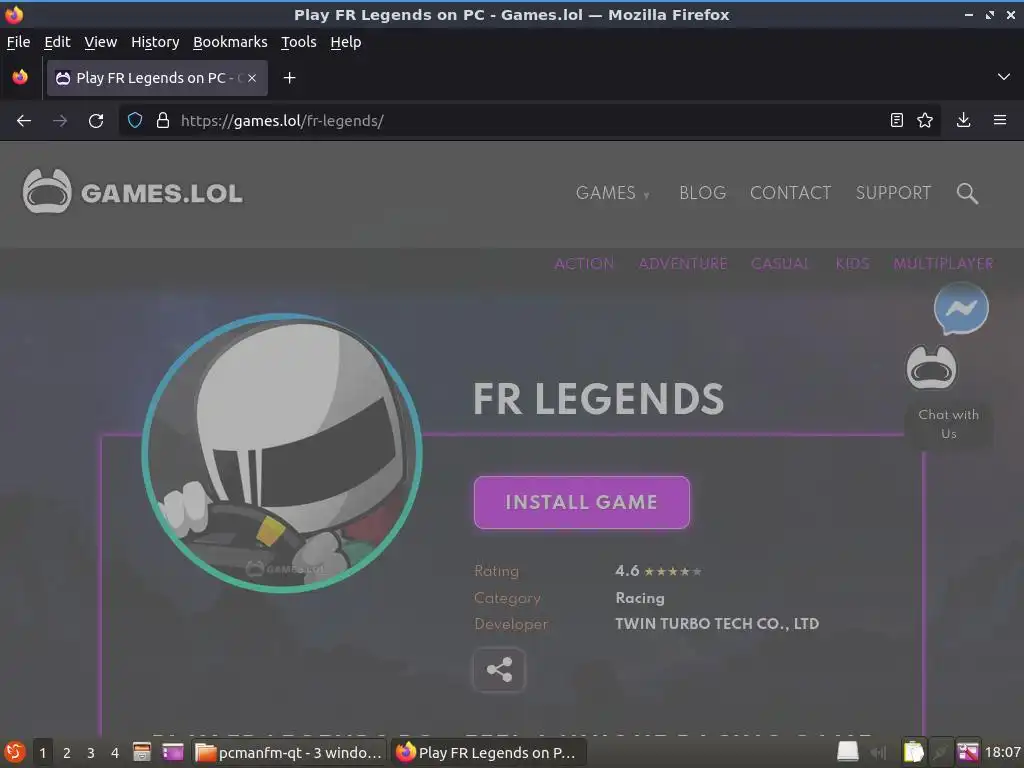This screenshot has width=1024, height=768.
Task: Switch to pcmanfm-qt windows in taskbar
Action: click(x=289, y=752)
